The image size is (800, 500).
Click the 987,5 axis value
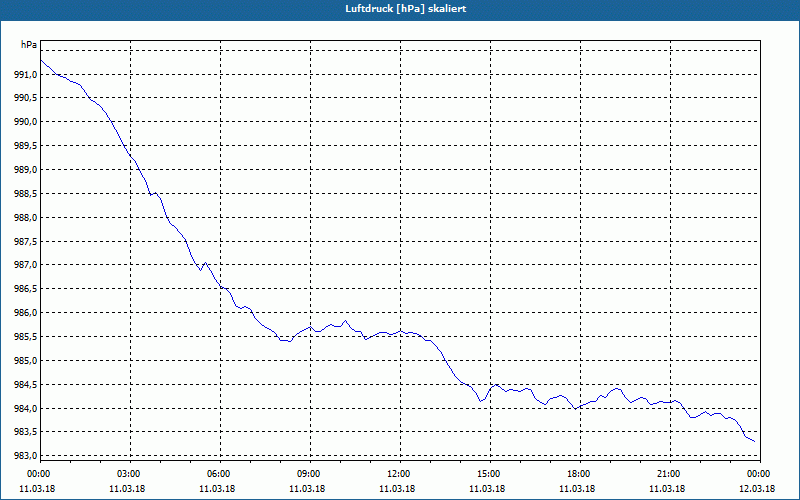26,241
